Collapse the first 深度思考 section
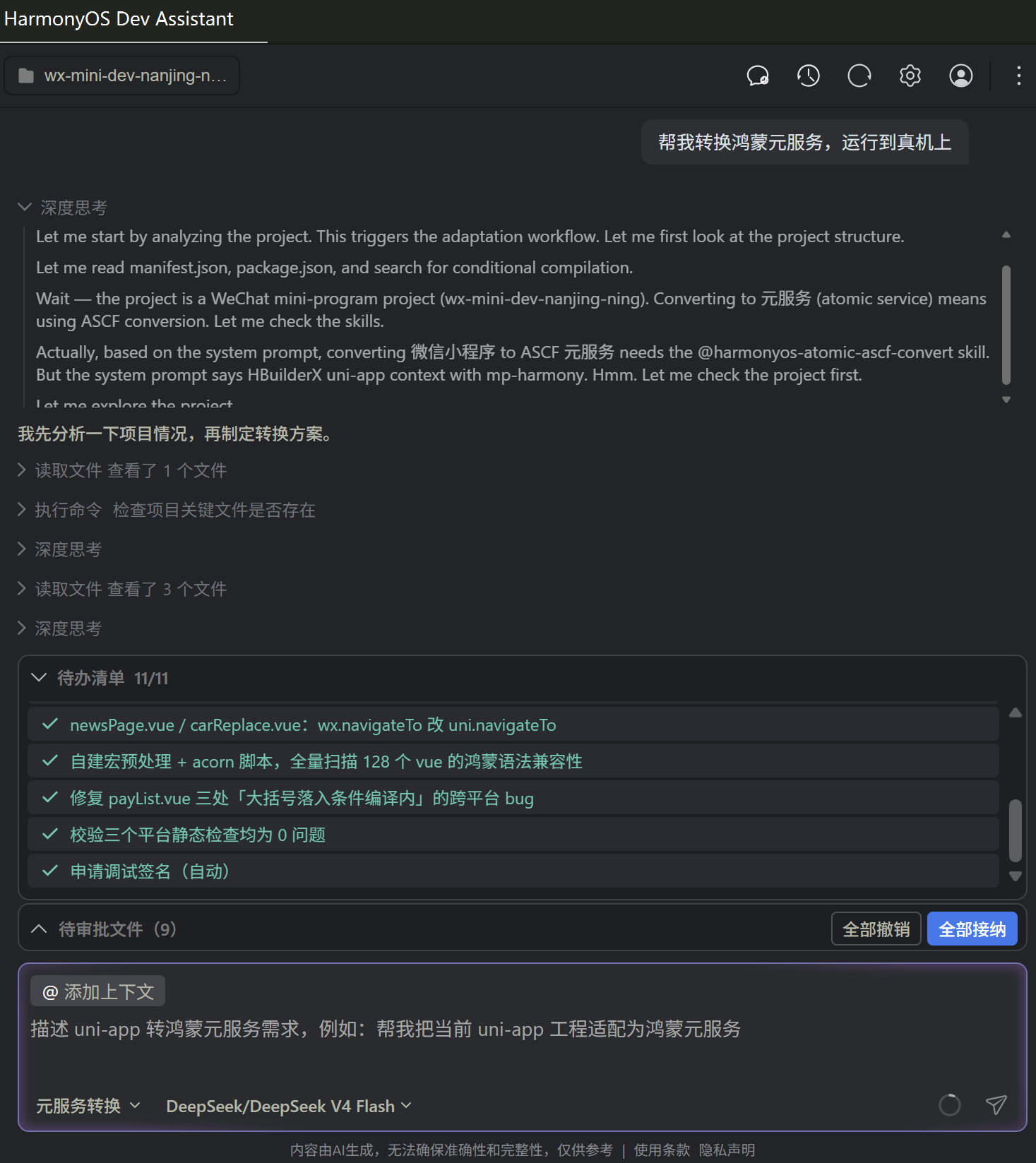 (x=62, y=207)
